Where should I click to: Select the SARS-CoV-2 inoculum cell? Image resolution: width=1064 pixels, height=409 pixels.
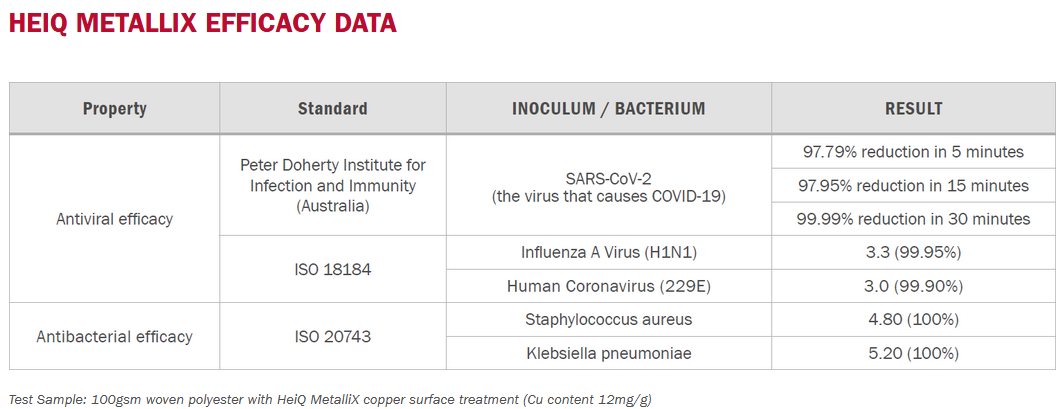(x=608, y=185)
